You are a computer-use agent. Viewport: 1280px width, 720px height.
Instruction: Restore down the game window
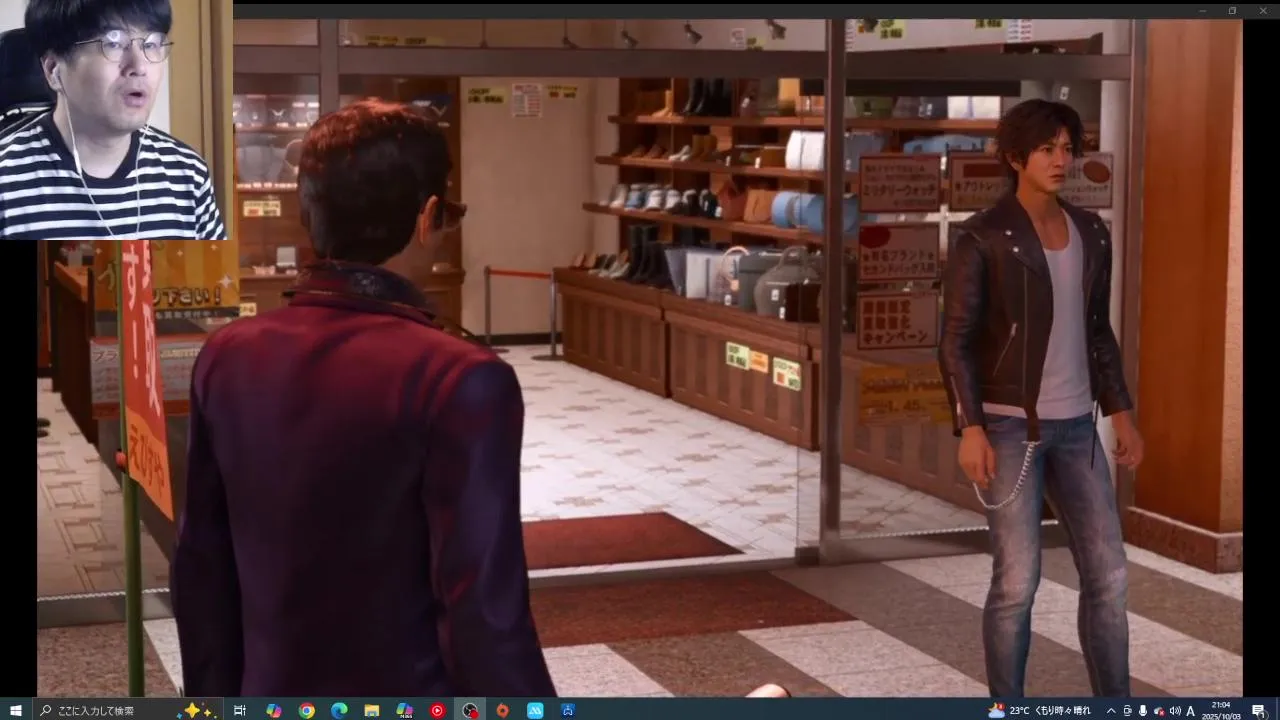(1232, 10)
